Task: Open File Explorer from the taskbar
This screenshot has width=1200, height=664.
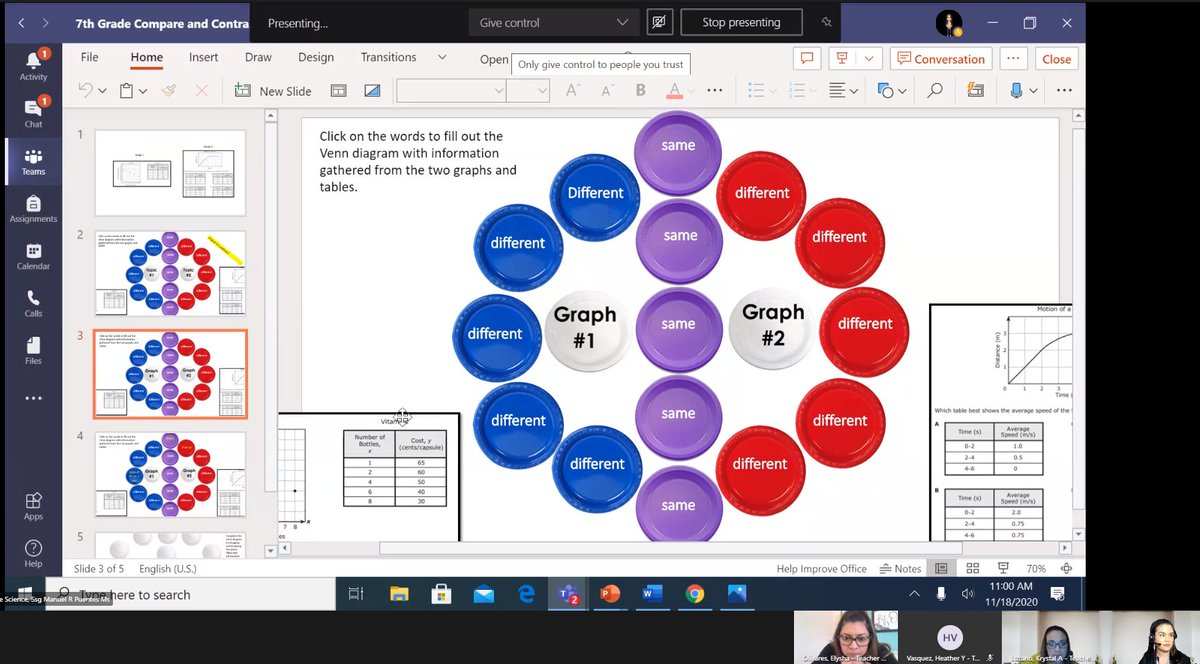Action: point(399,594)
